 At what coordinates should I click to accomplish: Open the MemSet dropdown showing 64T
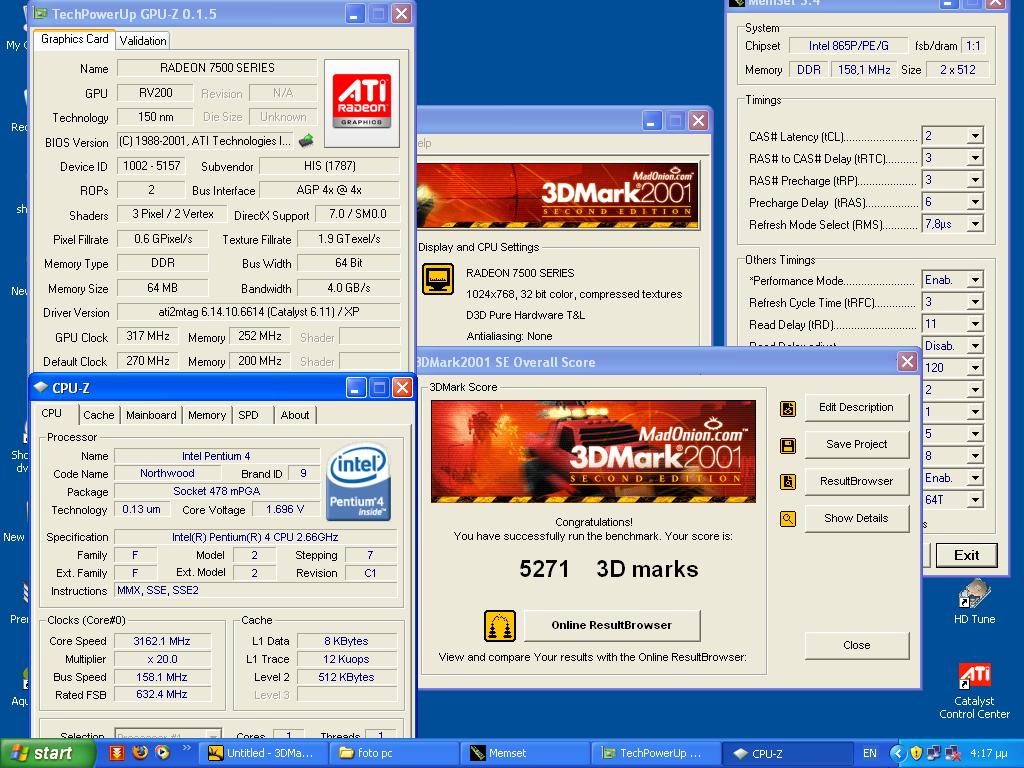(x=975, y=500)
